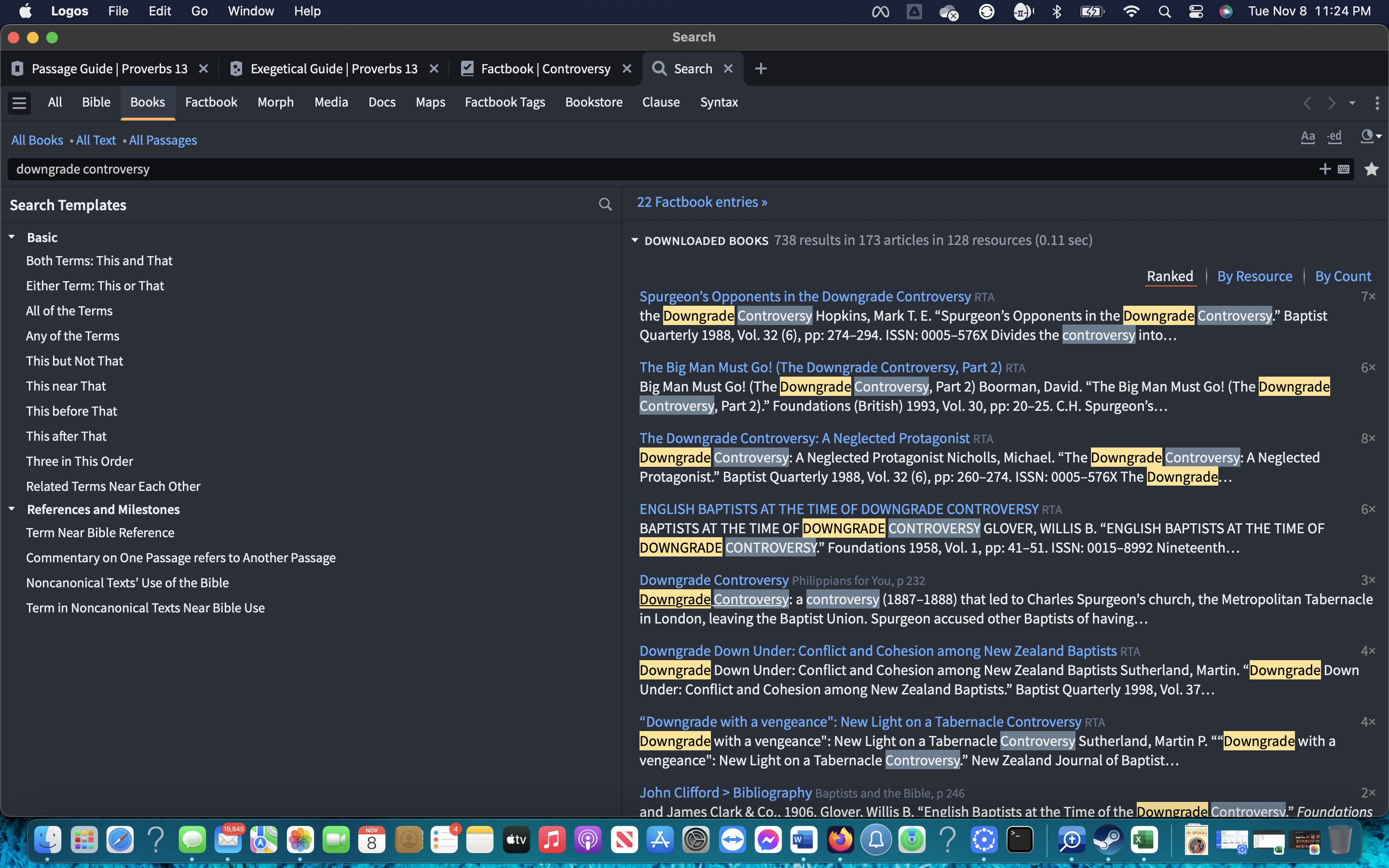The height and width of the screenshot is (868, 1389).
Task: Collapse the Basic templates group
Action: 12,237
